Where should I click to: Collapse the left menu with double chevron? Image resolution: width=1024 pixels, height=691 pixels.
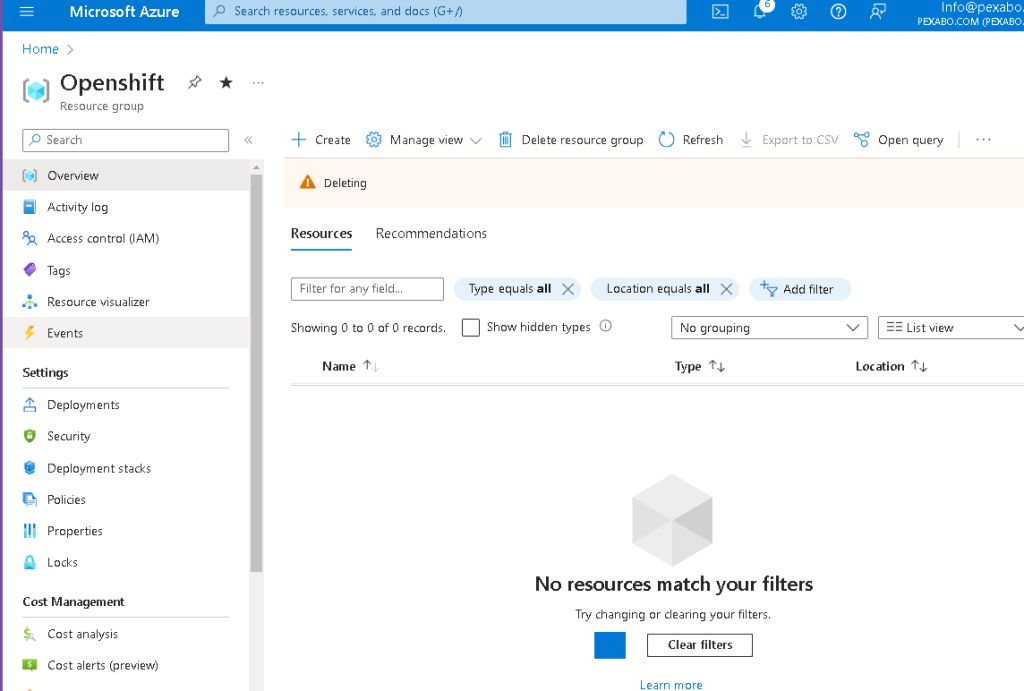[x=248, y=140]
